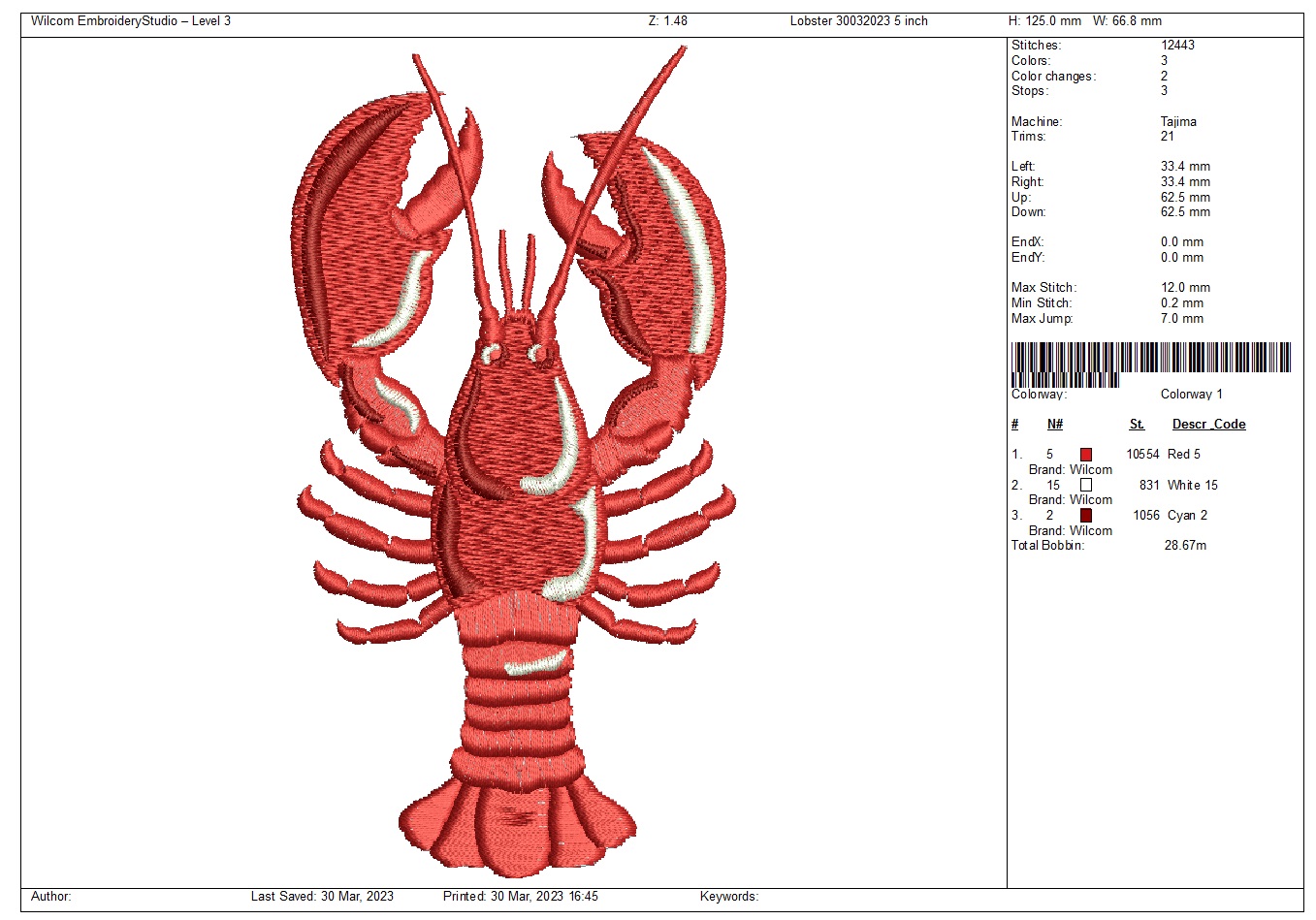Click the underlined N# column header
The image size is (1316, 920).
click(1055, 425)
